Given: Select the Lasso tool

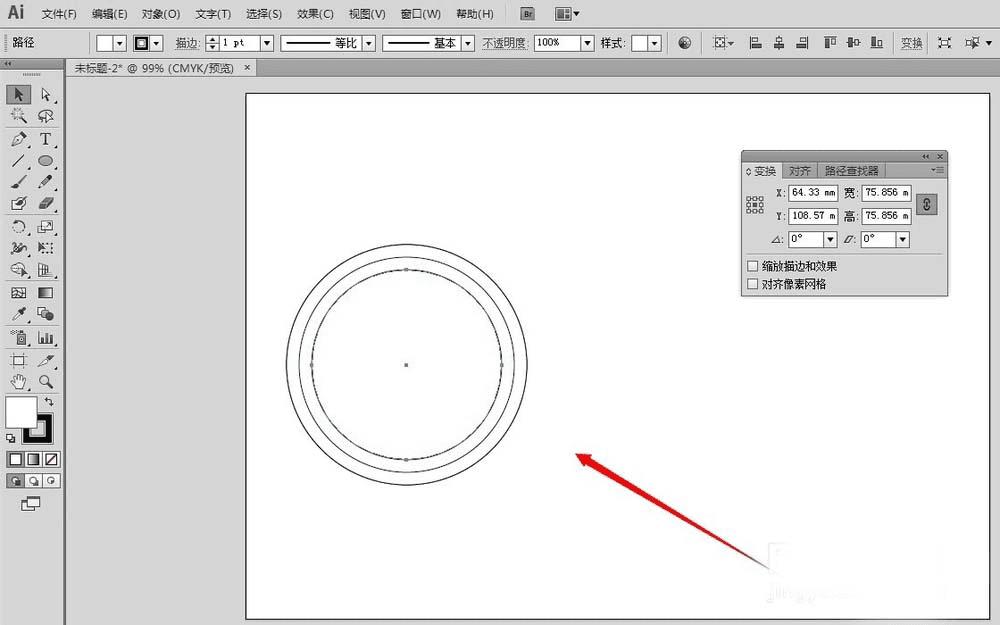Looking at the screenshot, I should [45, 116].
